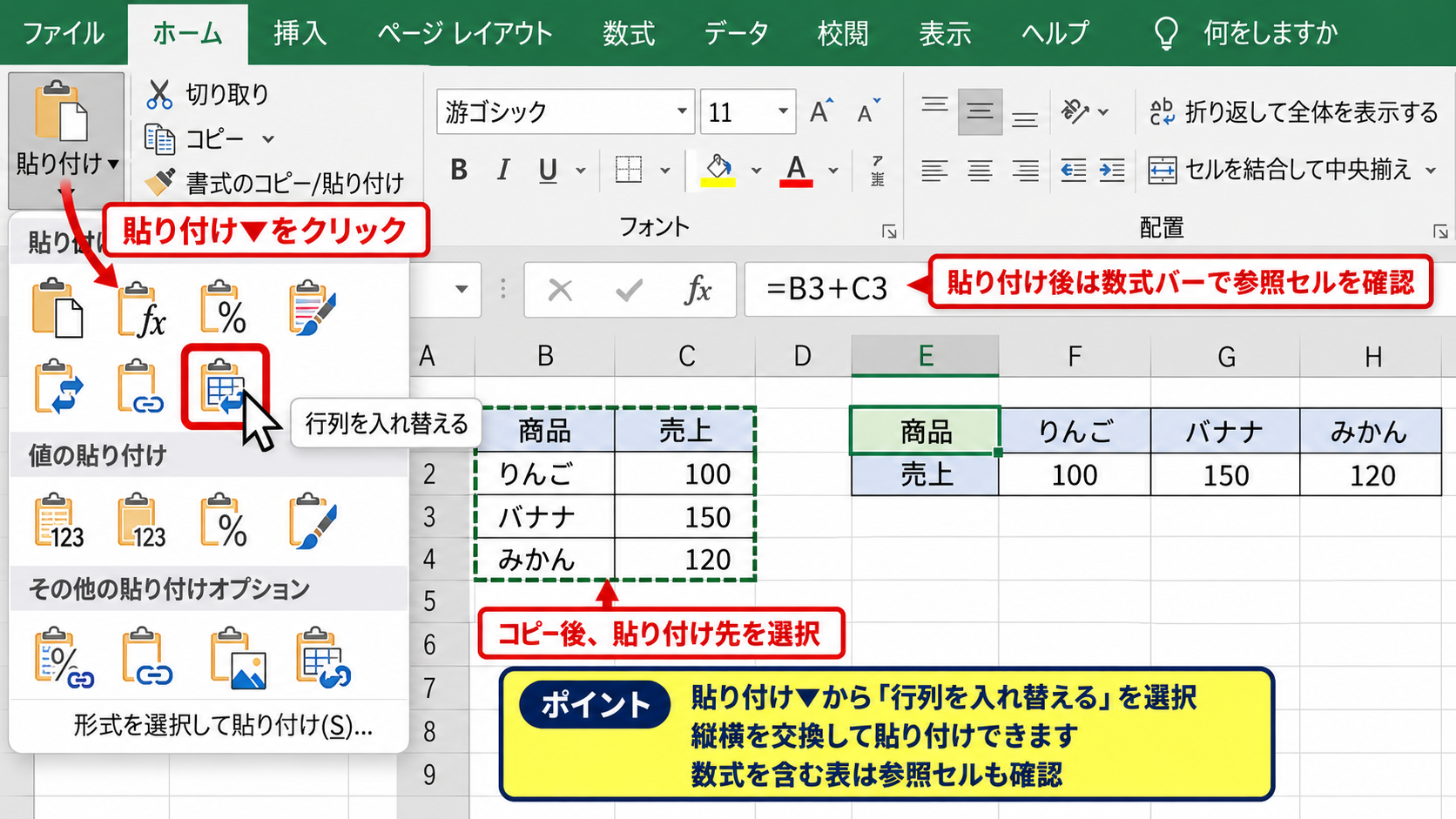Click セルを結合して中央揃え button
1456x819 pixels.
1280,170
